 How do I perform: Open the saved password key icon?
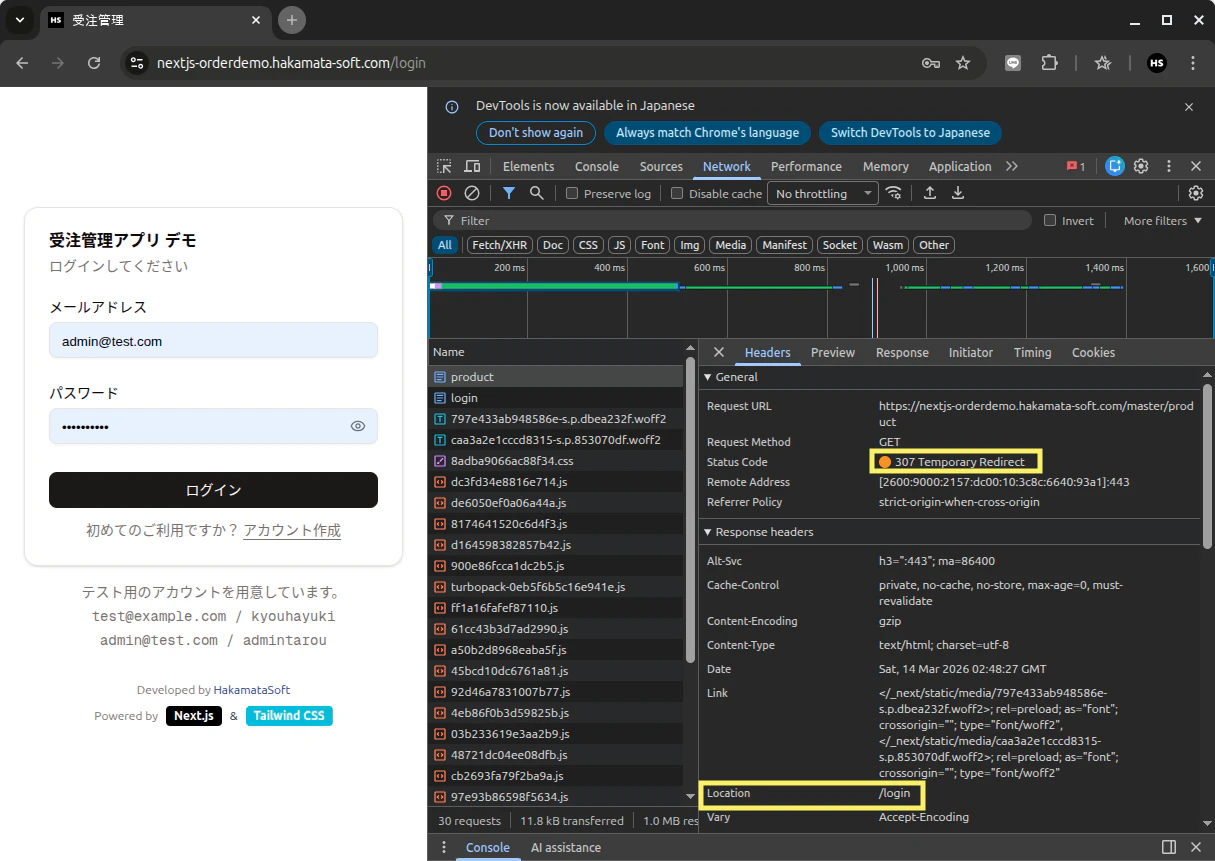[931, 62]
